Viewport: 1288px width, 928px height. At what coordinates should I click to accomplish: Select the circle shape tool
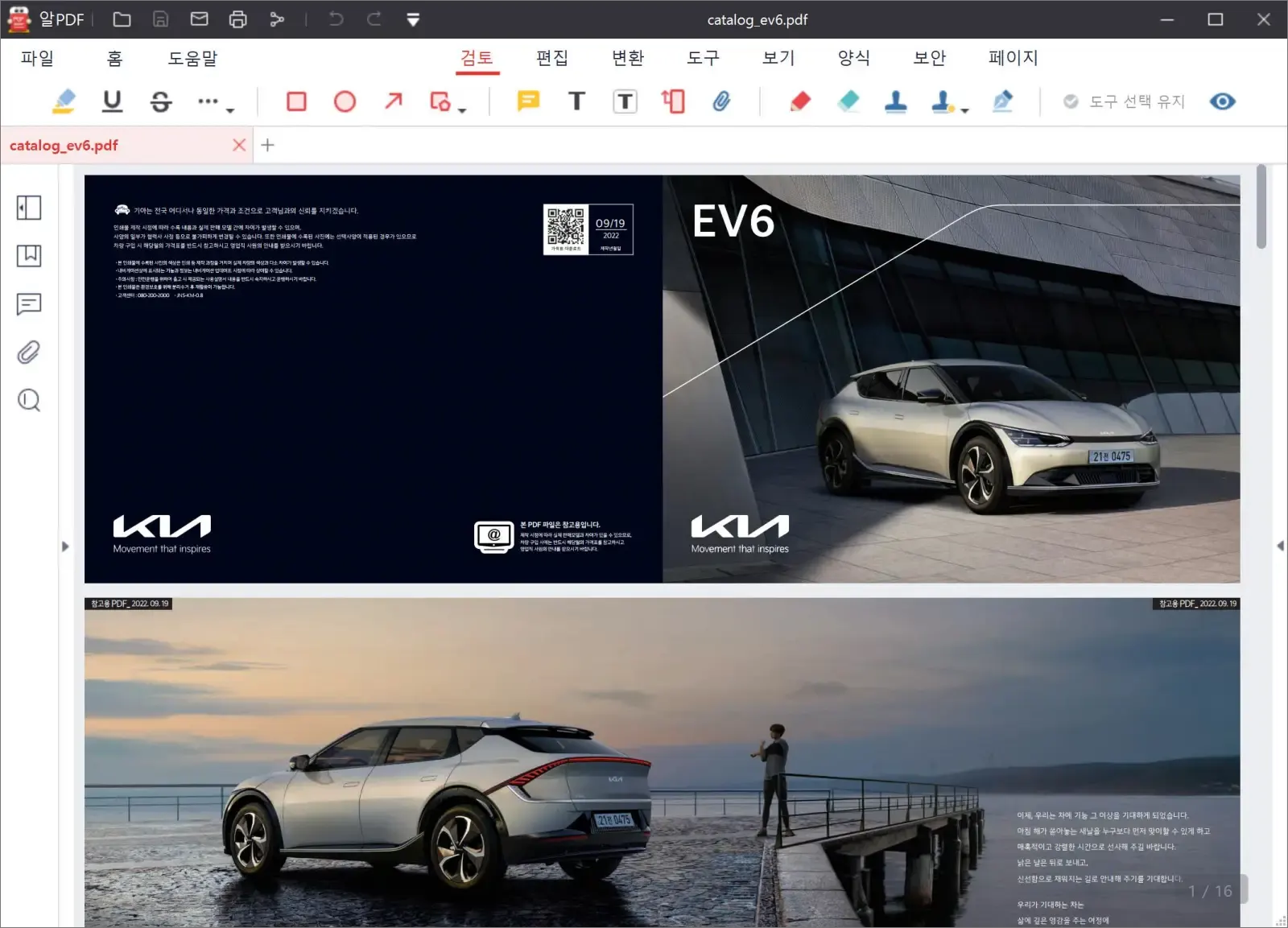(x=345, y=101)
